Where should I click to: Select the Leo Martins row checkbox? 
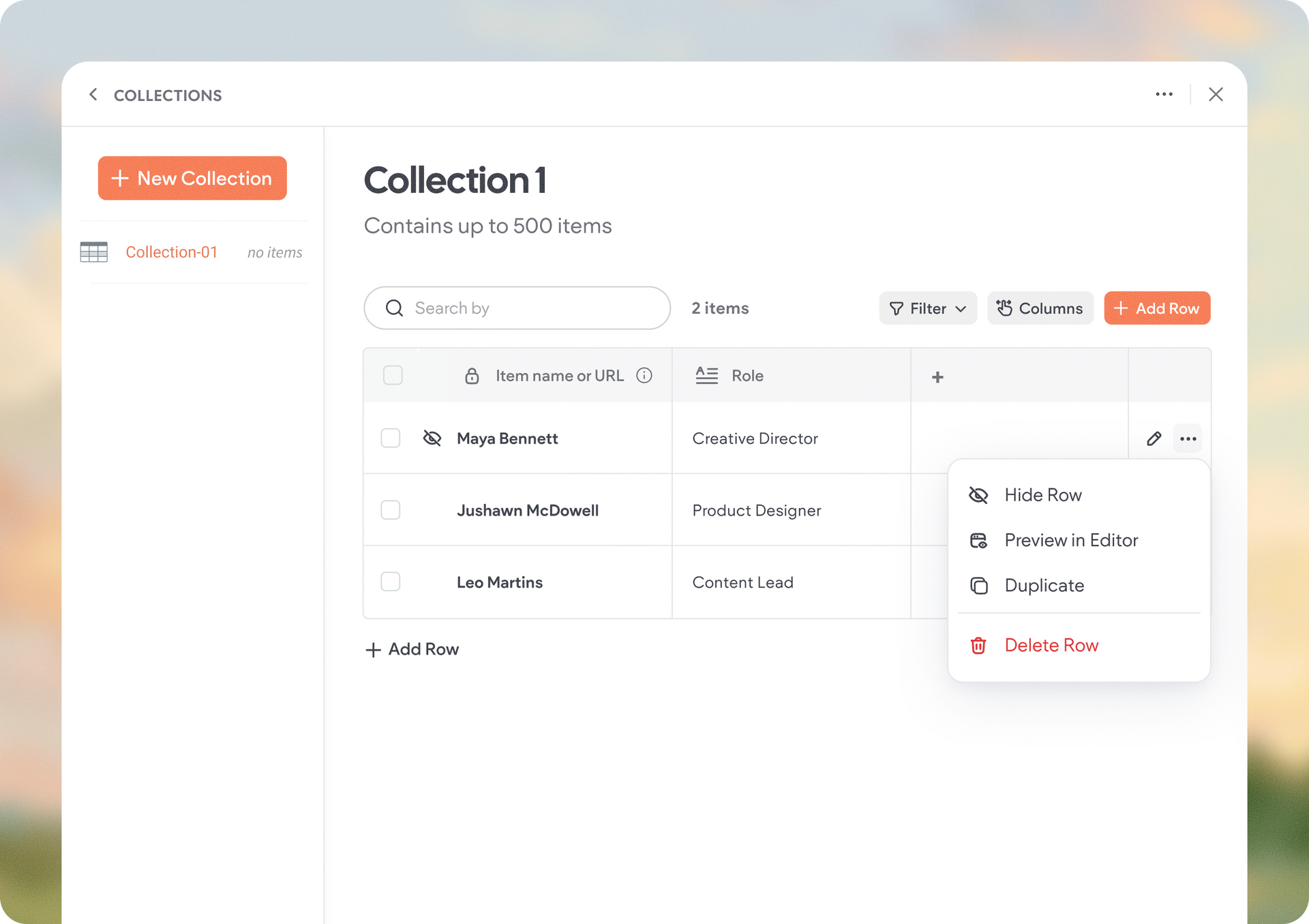(391, 582)
